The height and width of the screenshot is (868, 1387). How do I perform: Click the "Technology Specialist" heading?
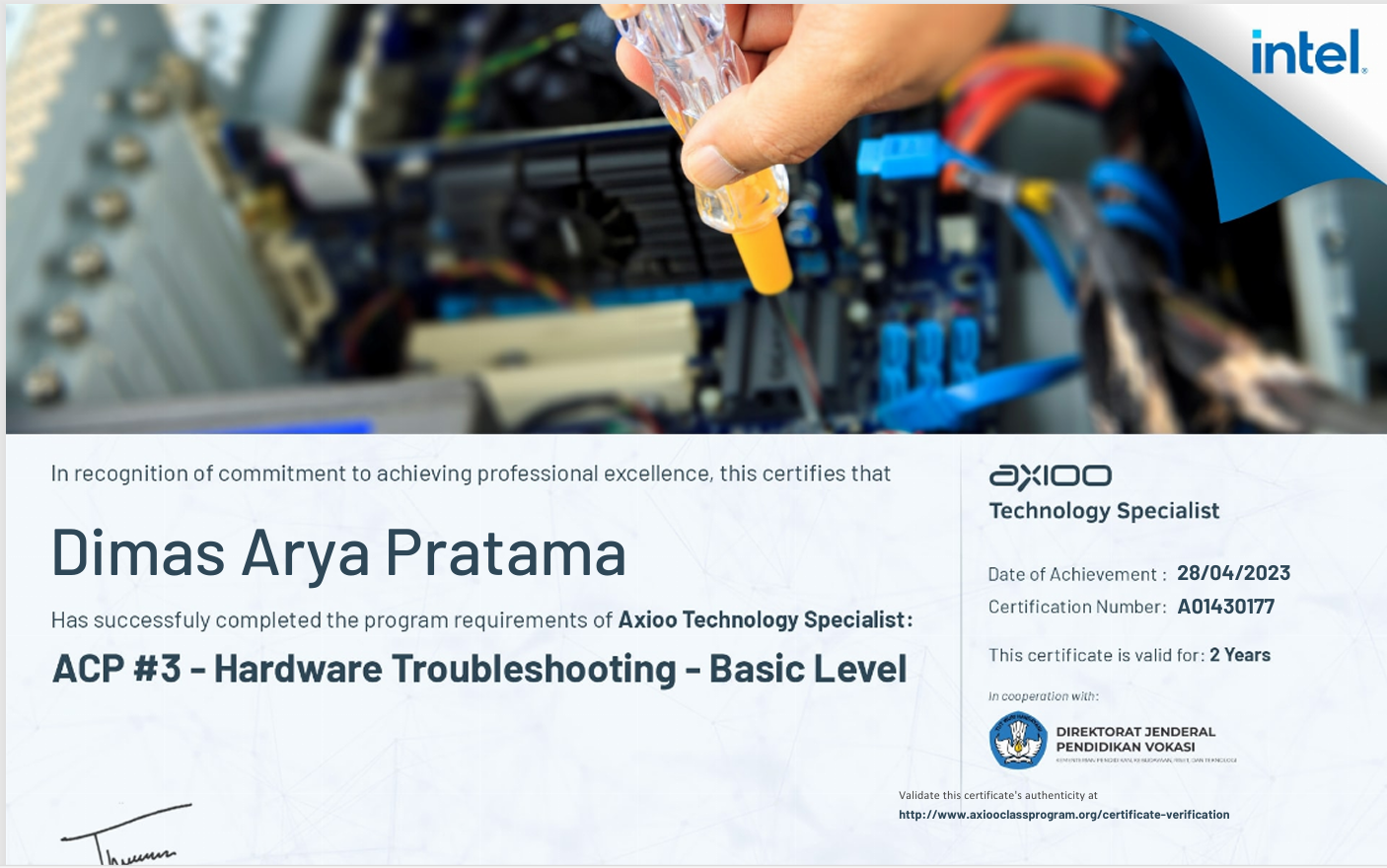click(x=1104, y=511)
